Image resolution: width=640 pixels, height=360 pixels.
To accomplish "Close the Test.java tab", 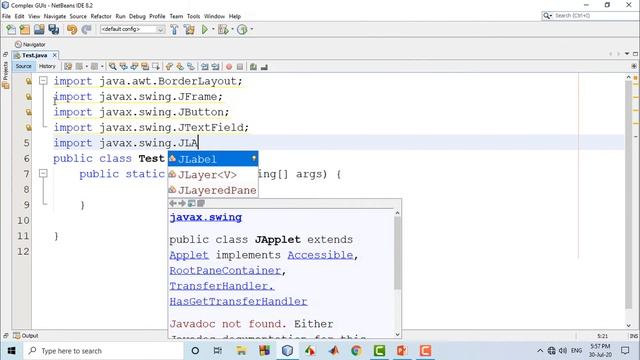I will click(x=55, y=55).
